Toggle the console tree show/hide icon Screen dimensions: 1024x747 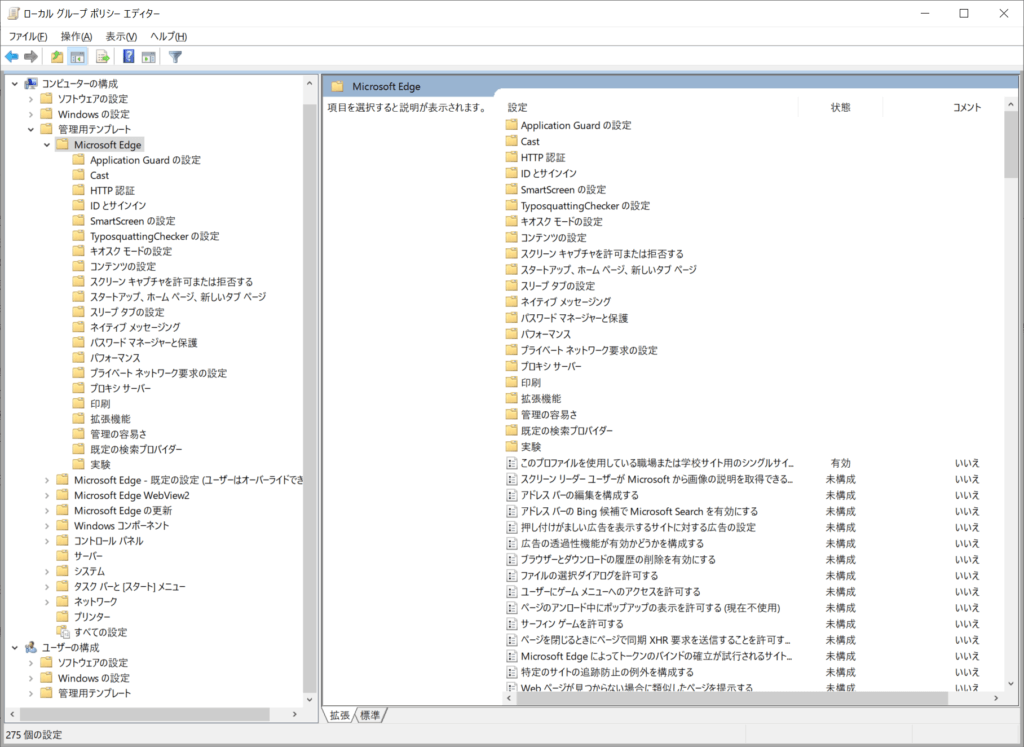click(x=78, y=57)
